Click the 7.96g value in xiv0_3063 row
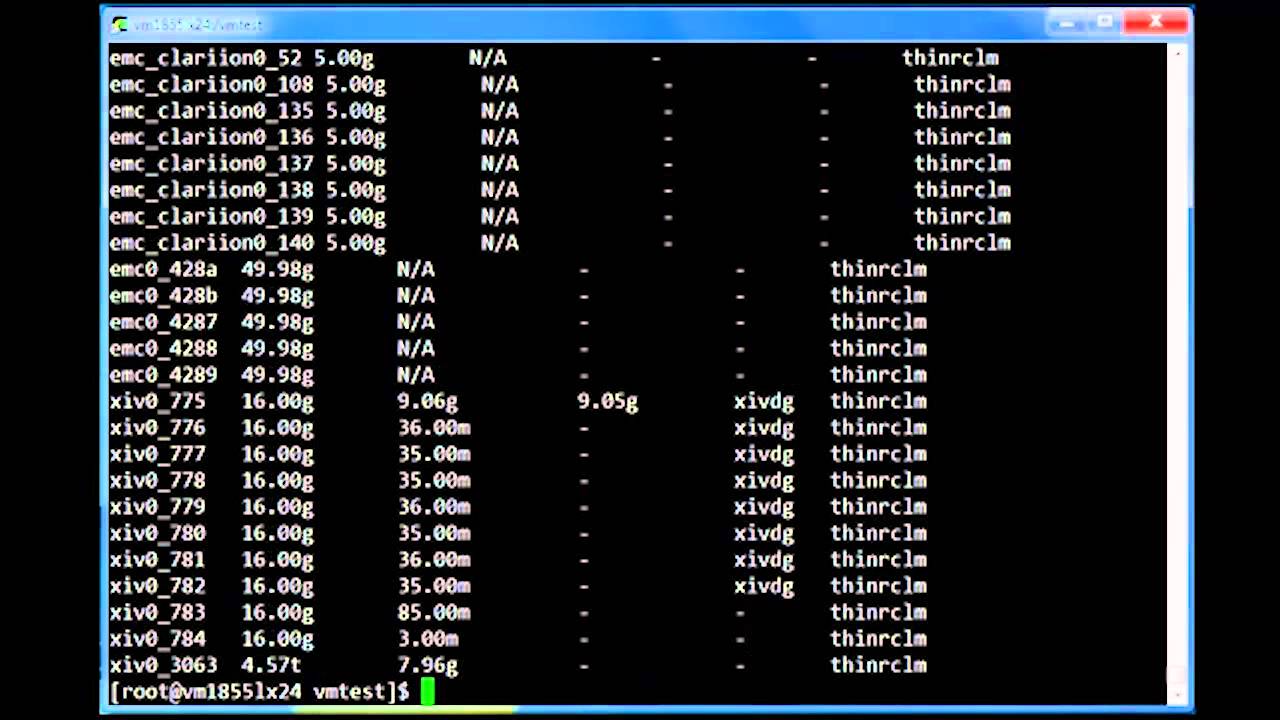This screenshot has height=720, width=1280. click(x=427, y=665)
